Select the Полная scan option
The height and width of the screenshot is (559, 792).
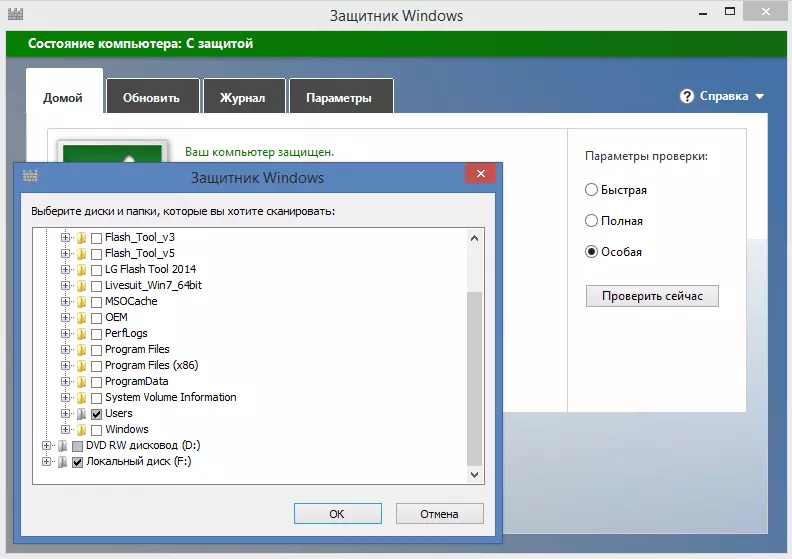[591, 221]
